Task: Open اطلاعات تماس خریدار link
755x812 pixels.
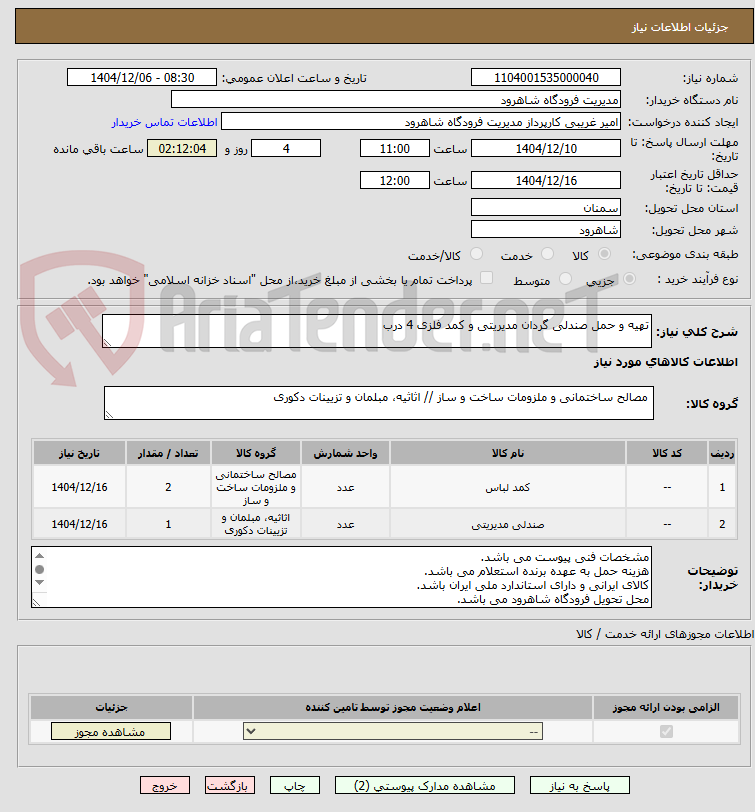Action: tap(165, 122)
